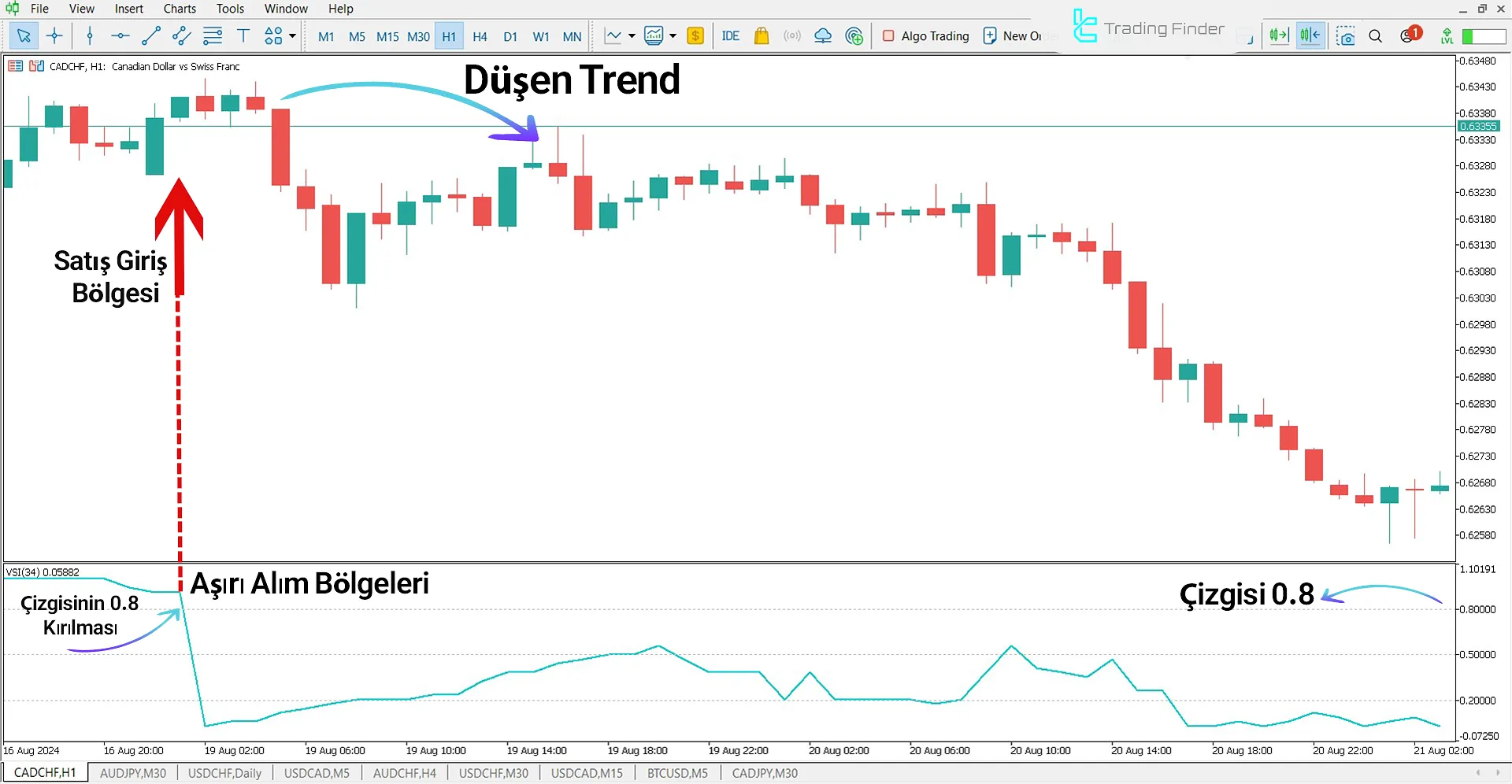The width and height of the screenshot is (1512, 784).
Task: Open the indicators dropdown arrow
Action: pyautogui.click(x=673, y=35)
